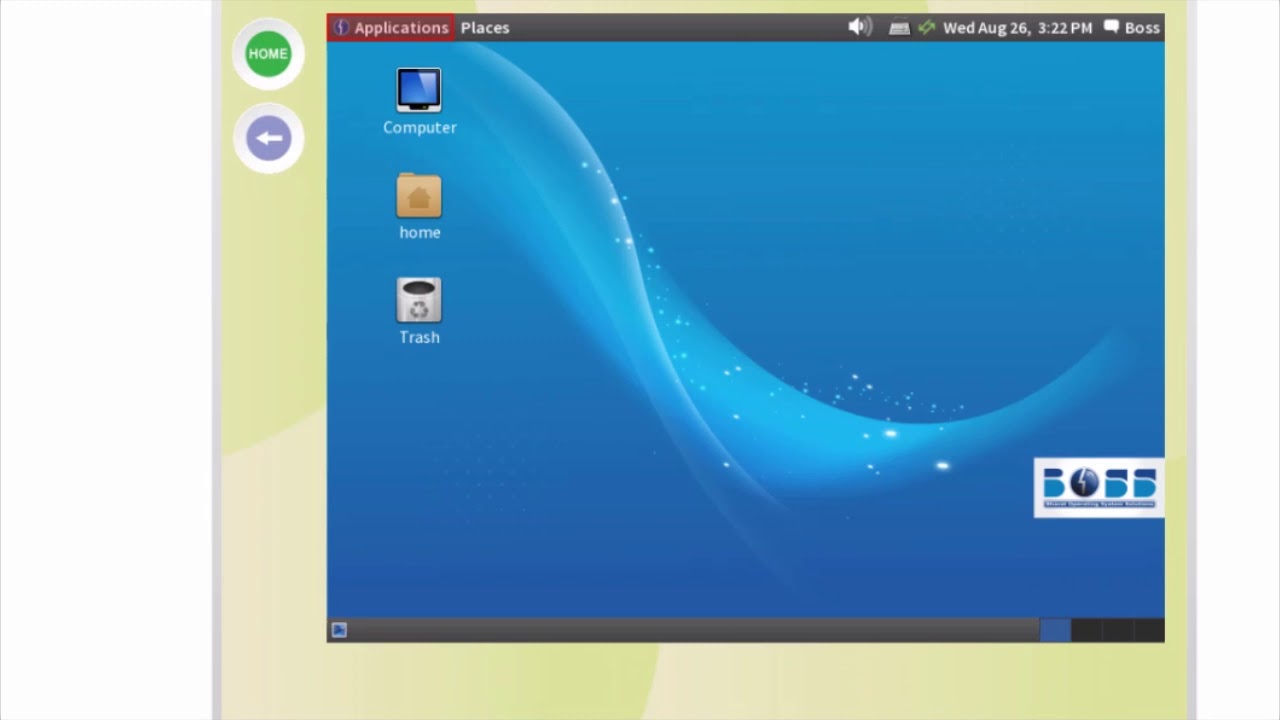Select the Trash desktop icon
This screenshot has height=720, width=1280.
pyautogui.click(x=419, y=311)
